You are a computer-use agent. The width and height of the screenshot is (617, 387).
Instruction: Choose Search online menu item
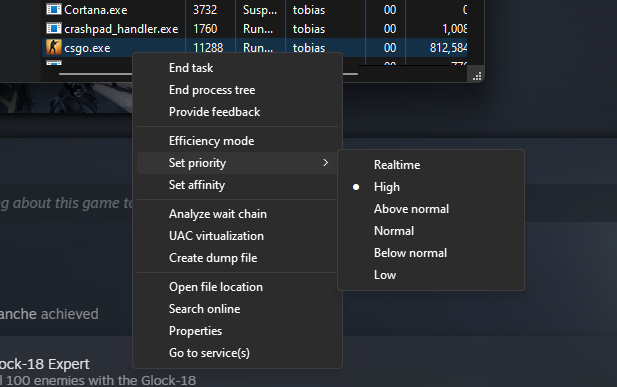[x=204, y=309]
